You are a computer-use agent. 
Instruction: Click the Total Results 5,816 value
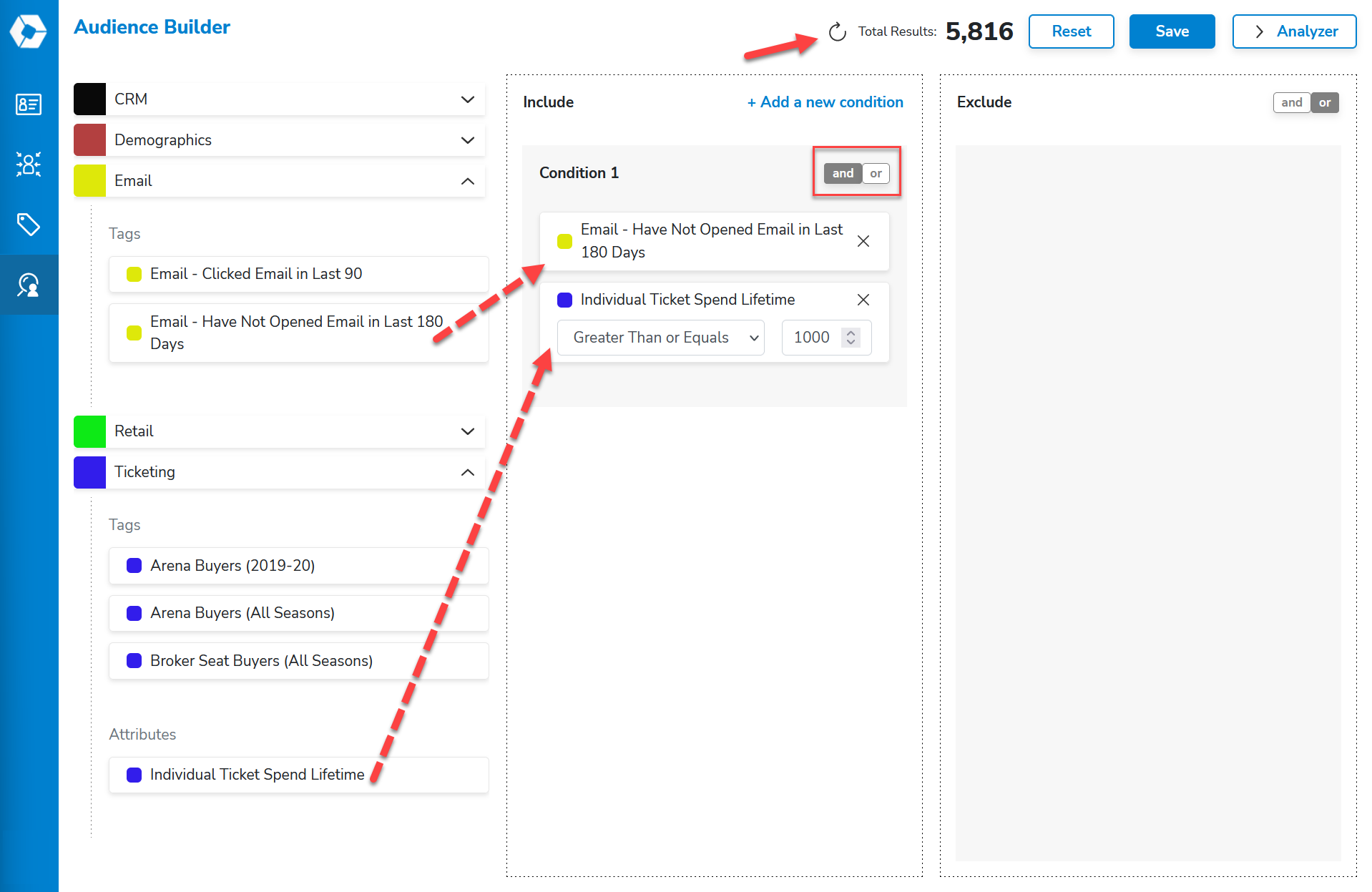click(979, 31)
